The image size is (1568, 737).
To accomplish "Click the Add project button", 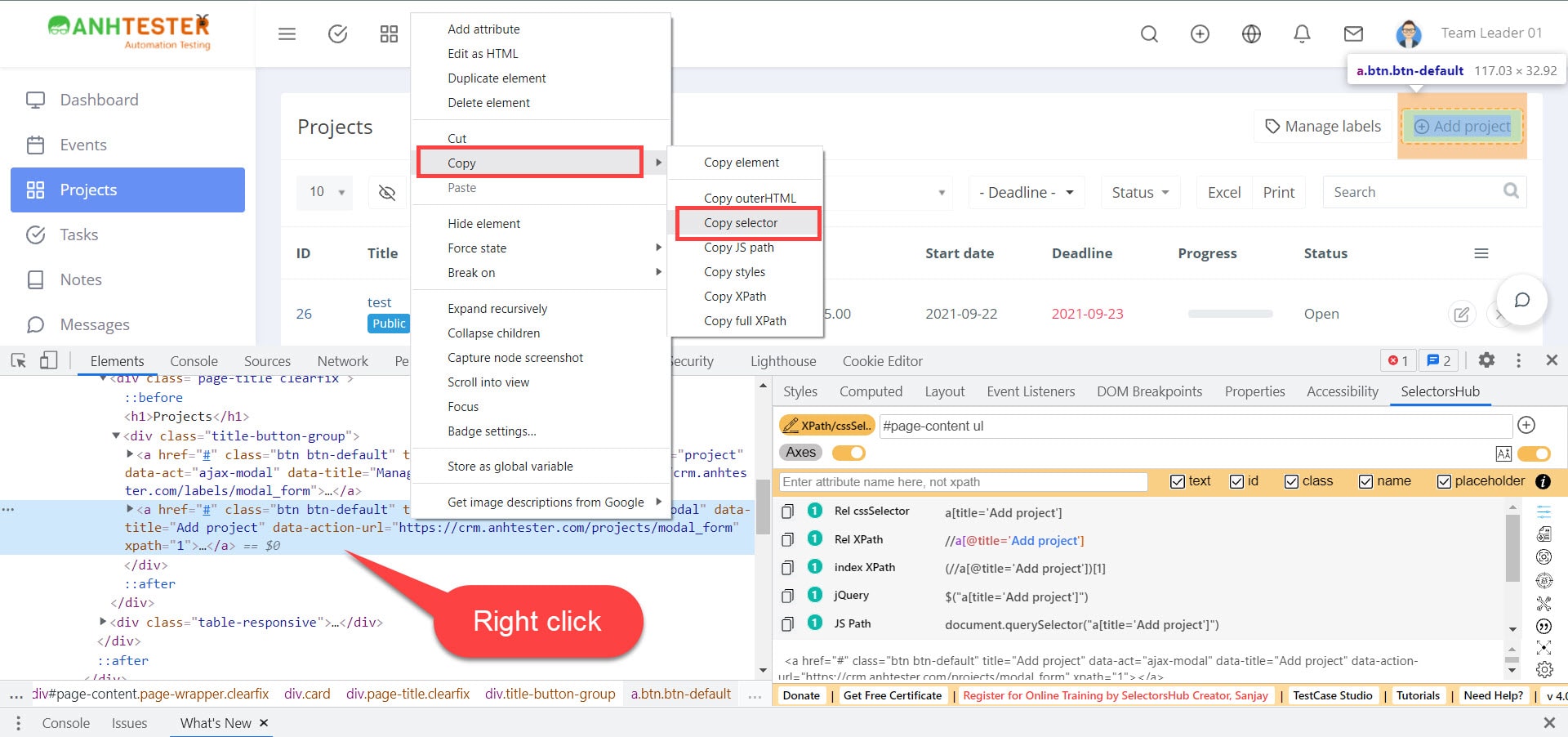I will (1463, 126).
